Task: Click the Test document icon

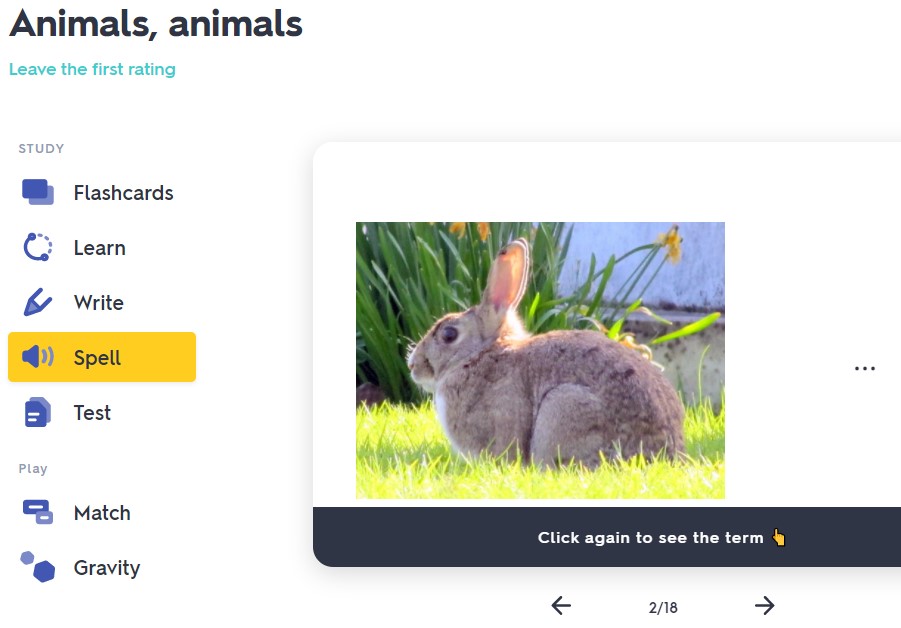Action: click(38, 412)
